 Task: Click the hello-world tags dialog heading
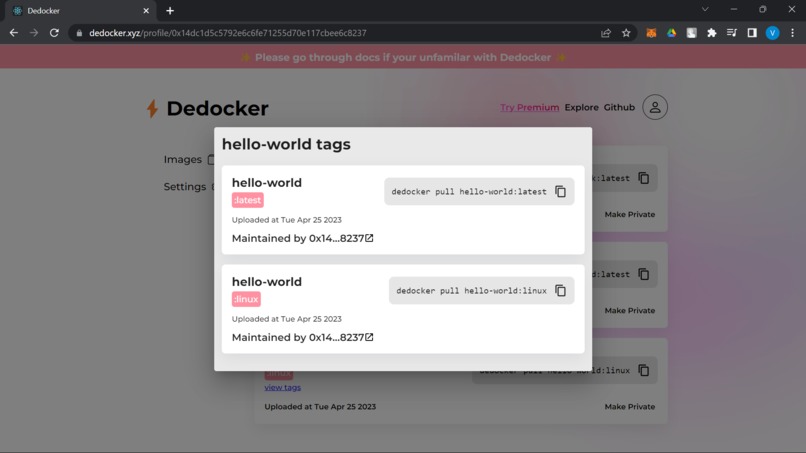[286, 144]
